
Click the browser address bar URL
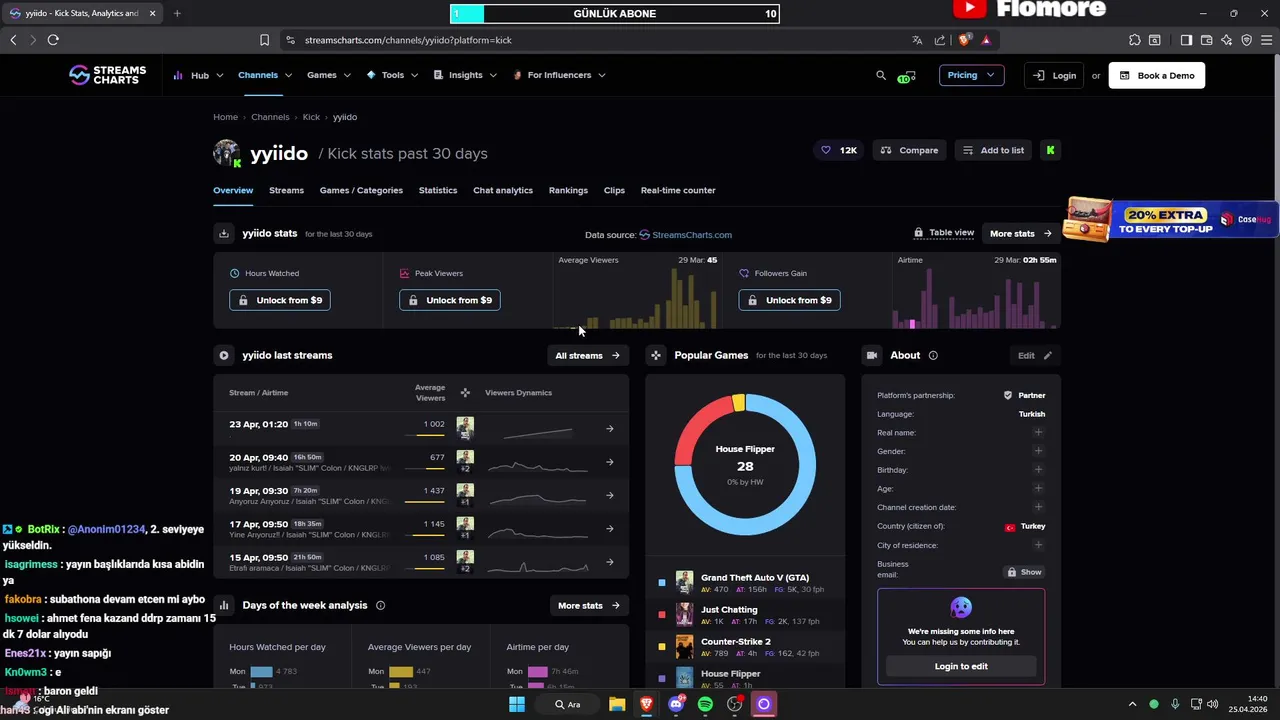coord(408,40)
